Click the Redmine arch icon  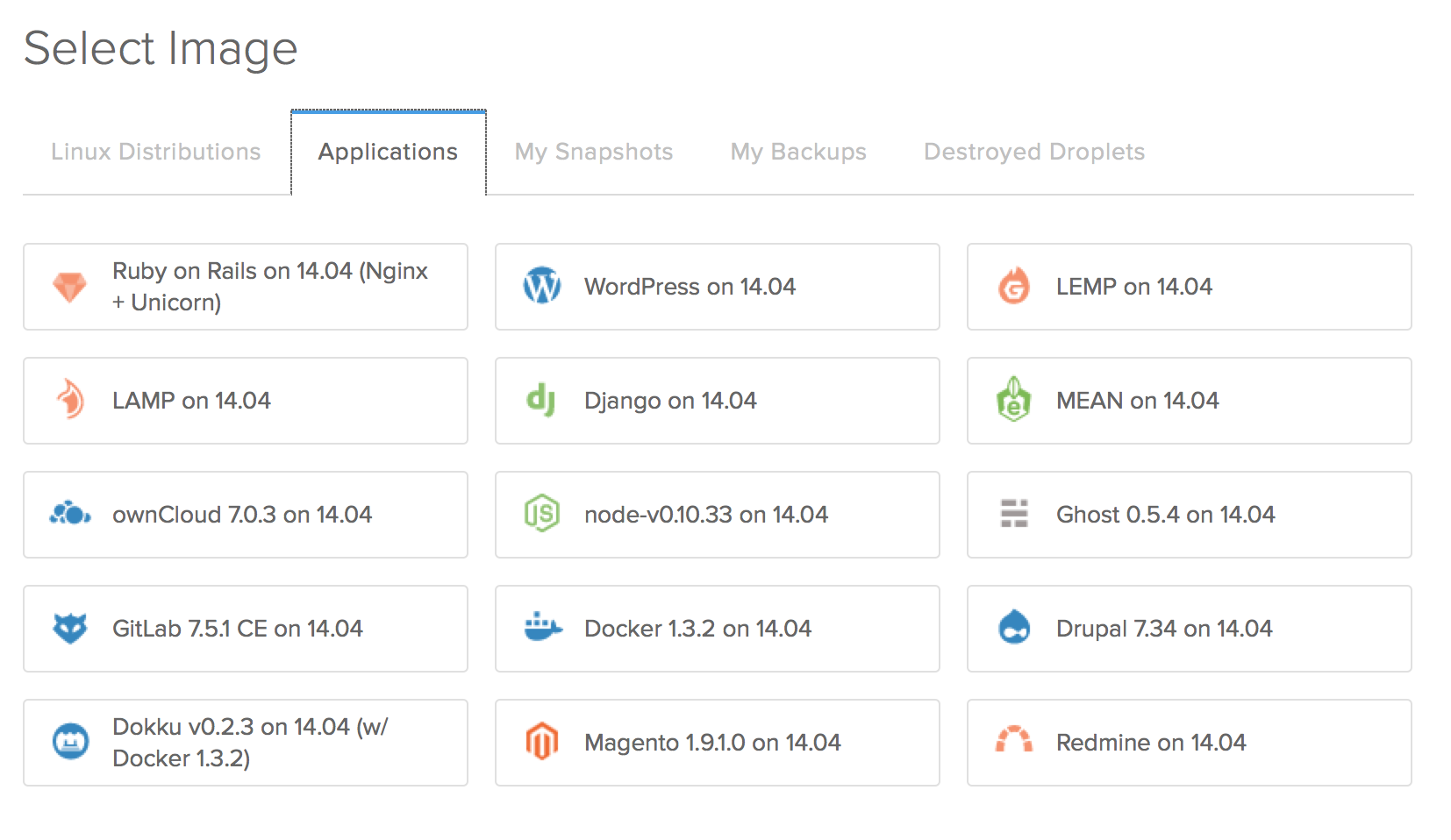(x=1014, y=740)
